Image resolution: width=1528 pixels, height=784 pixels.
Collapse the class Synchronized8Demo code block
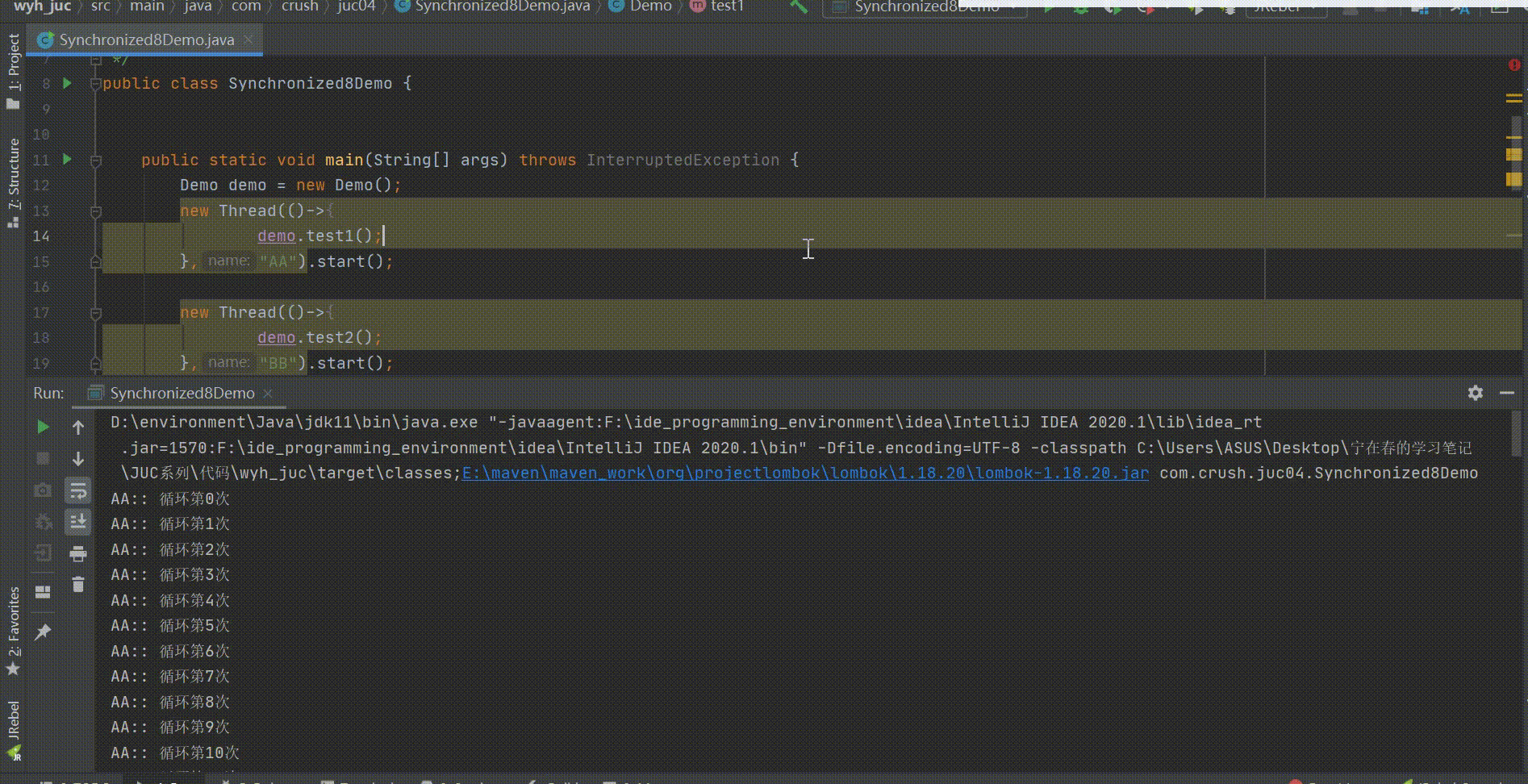pyautogui.click(x=95, y=83)
